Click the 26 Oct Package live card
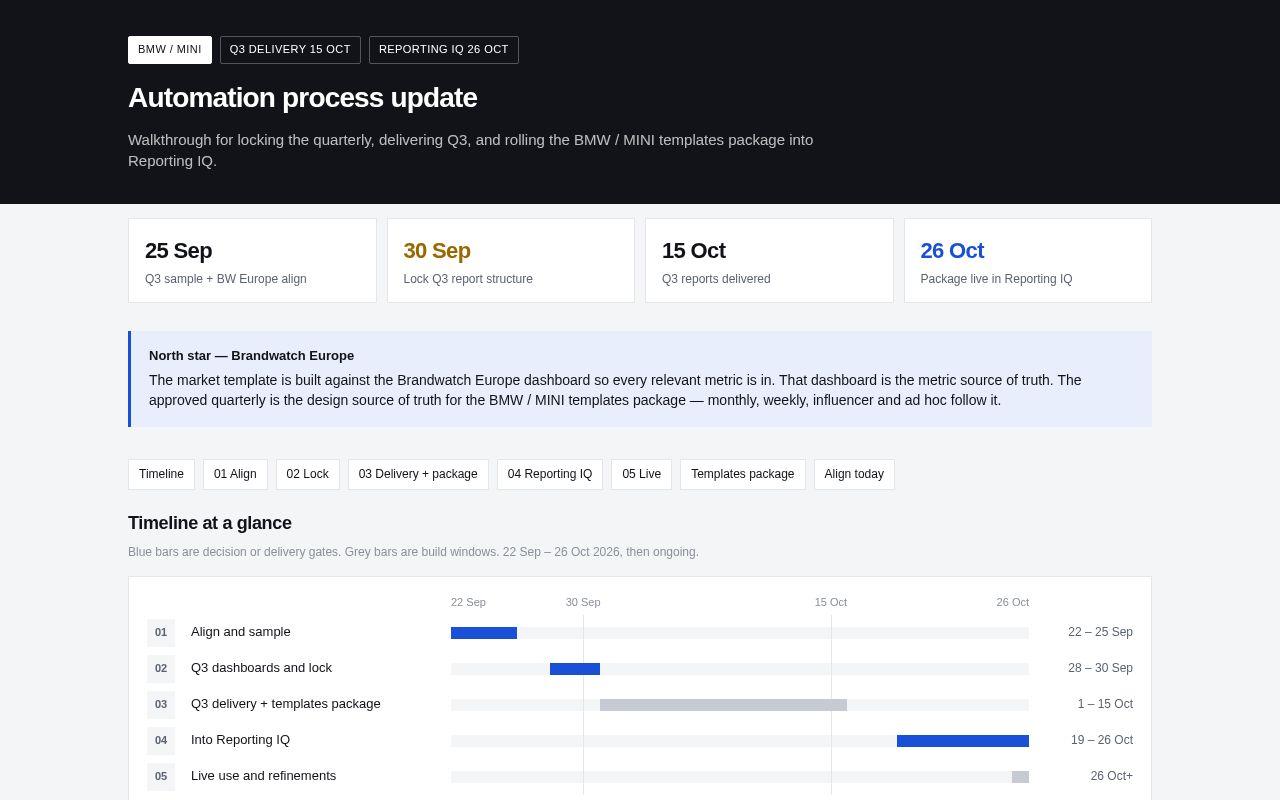The height and width of the screenshot is (800, 1280). [x=1028, y=261]
